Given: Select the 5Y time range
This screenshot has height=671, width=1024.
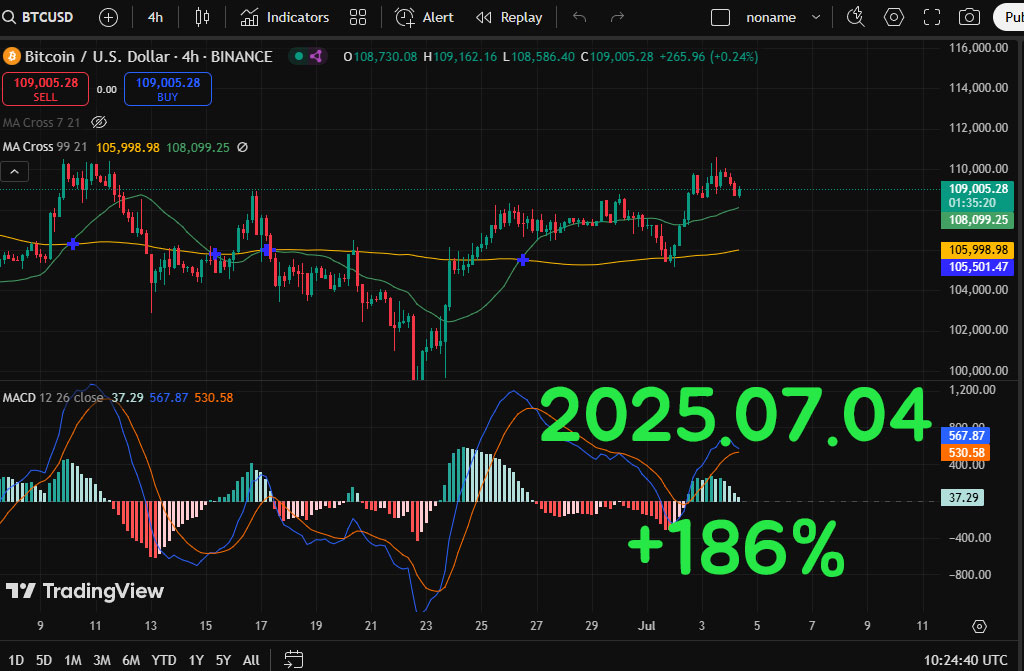Looking at the screenshot, I should pyautogui.click(x=223, y=660).
